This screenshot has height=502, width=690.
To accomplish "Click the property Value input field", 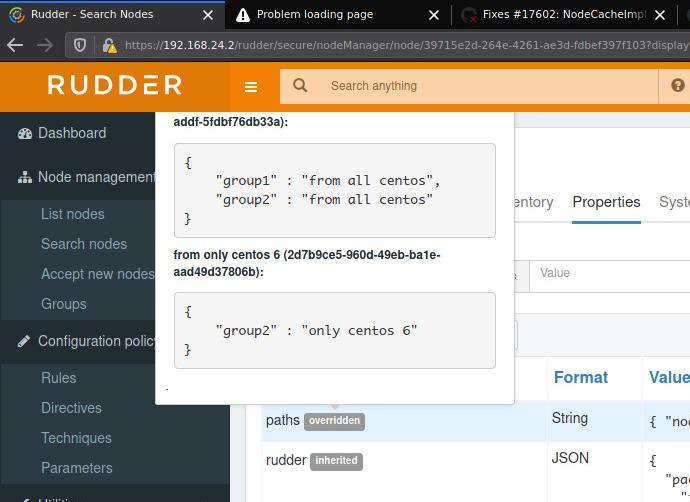I will pyautogui.click(x=610, y=276).
